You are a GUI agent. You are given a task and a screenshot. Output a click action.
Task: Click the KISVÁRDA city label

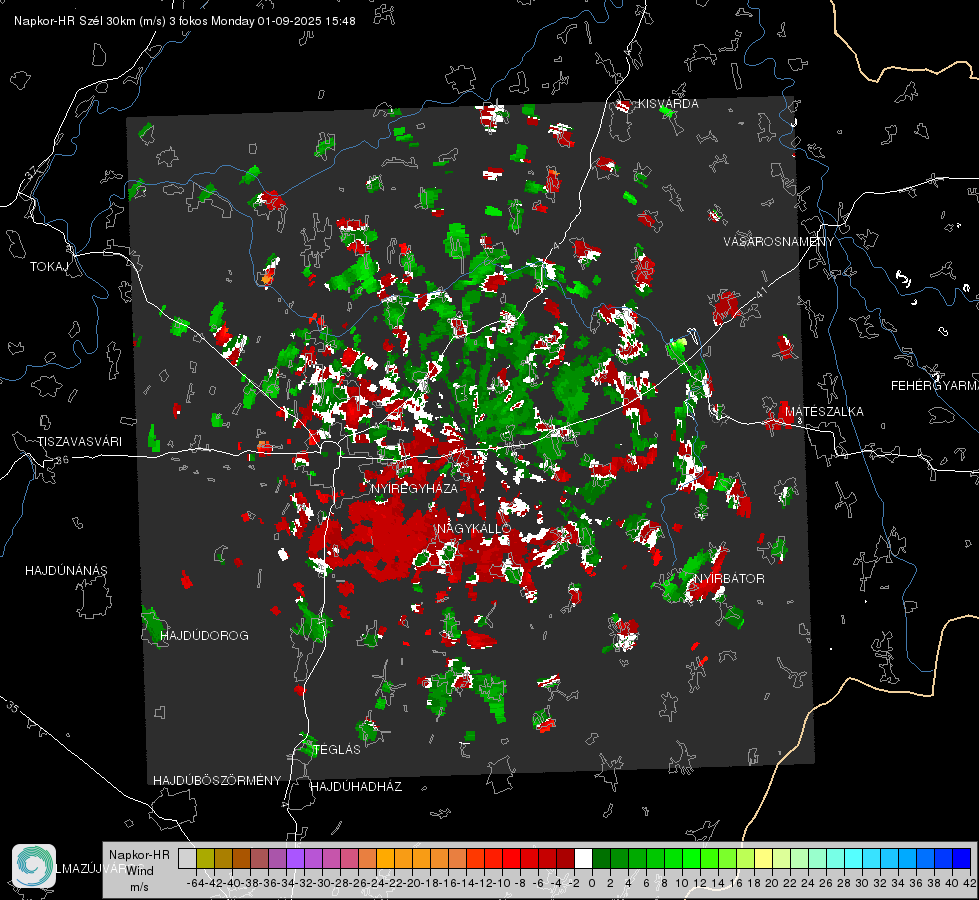pyautogui.click(x=668, y=104)
